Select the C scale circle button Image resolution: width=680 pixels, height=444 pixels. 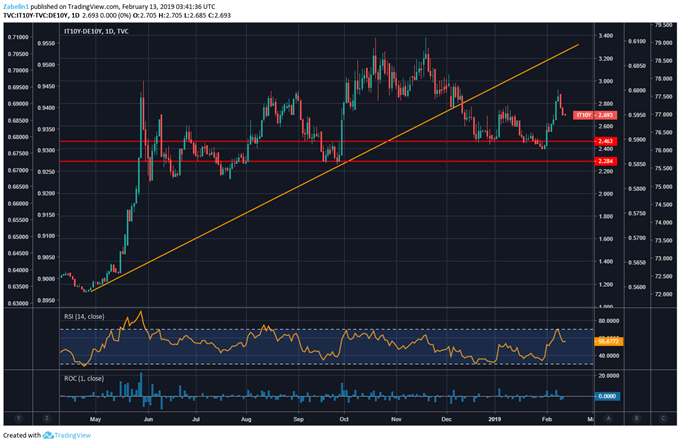pos(664,418)
